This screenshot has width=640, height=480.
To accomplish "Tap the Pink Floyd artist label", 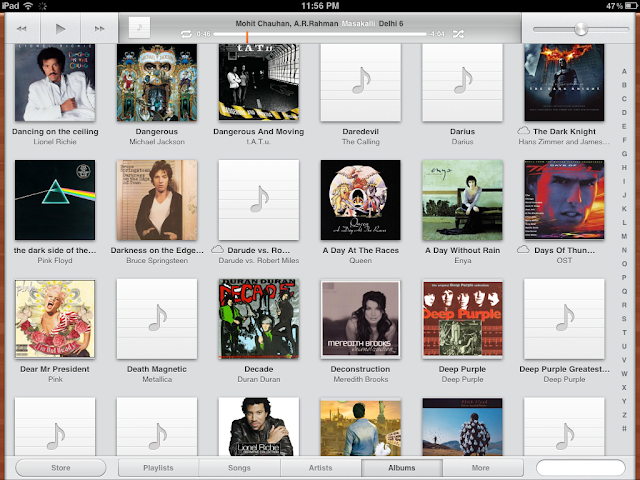I will click(55, 260).
